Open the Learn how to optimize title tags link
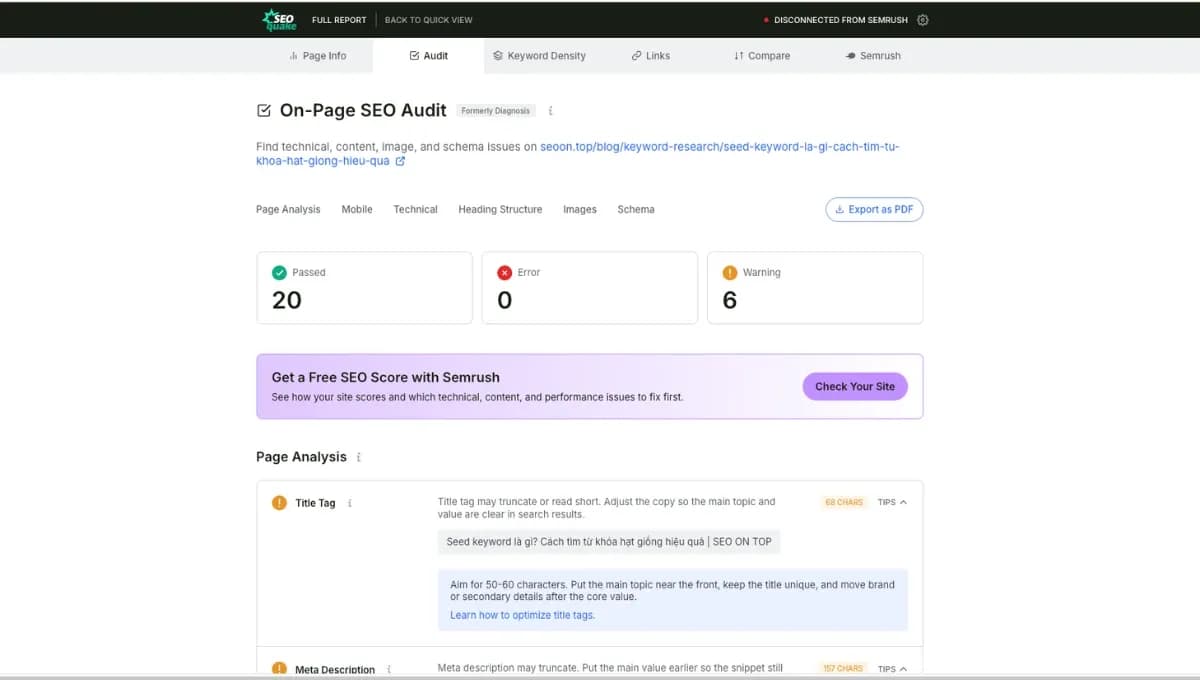The height and width of the screenshot is (680, 1200). (522, 615)
